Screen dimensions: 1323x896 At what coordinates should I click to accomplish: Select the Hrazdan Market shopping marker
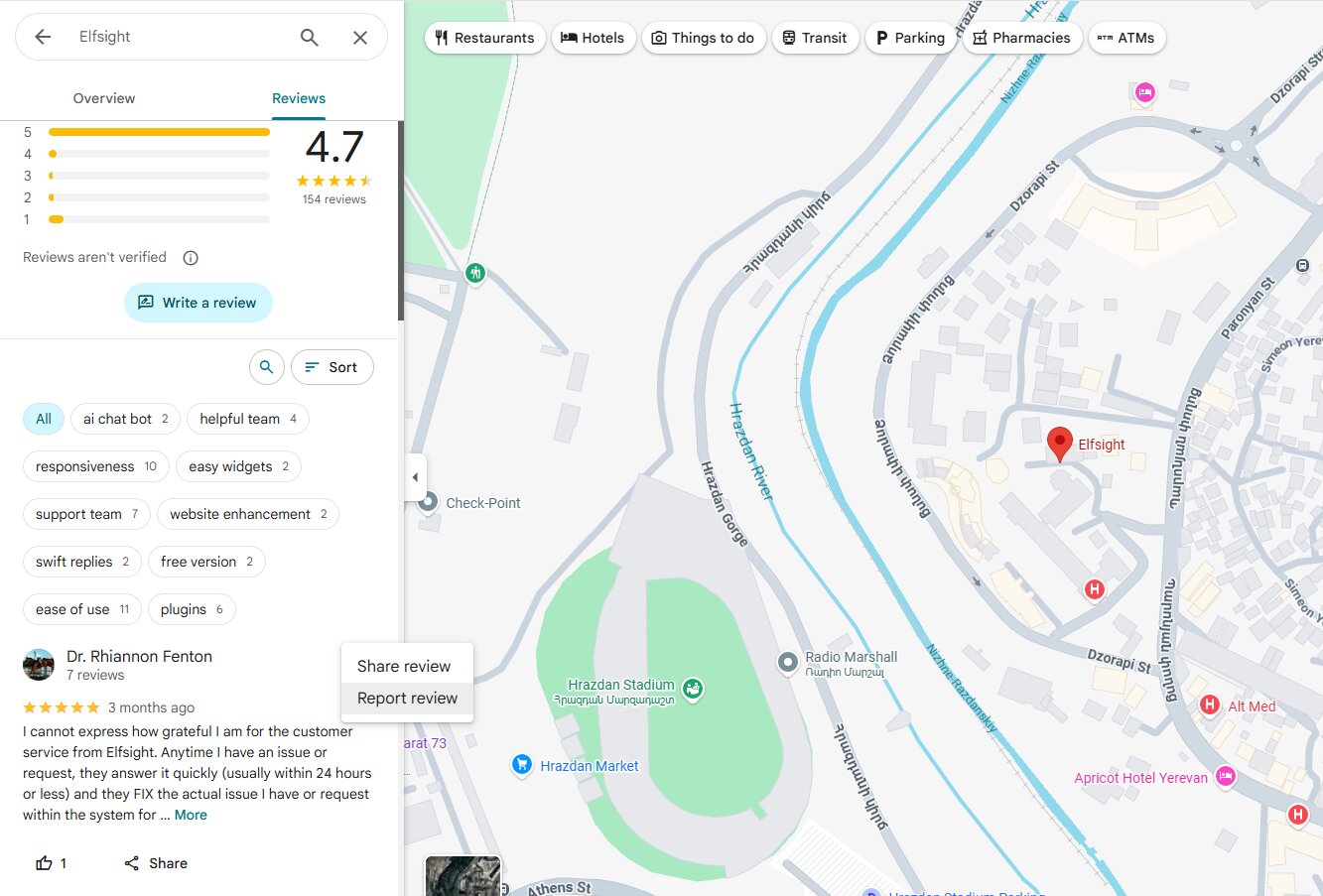521,765
